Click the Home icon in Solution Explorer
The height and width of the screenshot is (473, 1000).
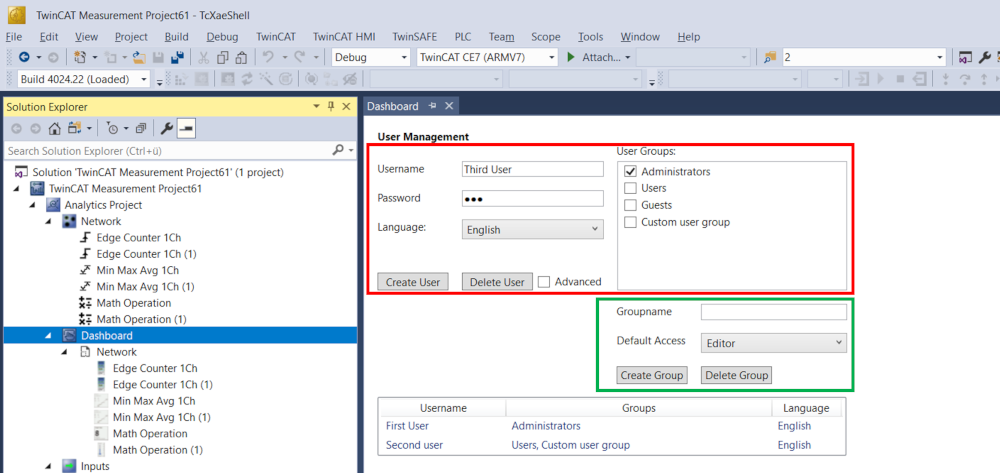coord(55,128)
